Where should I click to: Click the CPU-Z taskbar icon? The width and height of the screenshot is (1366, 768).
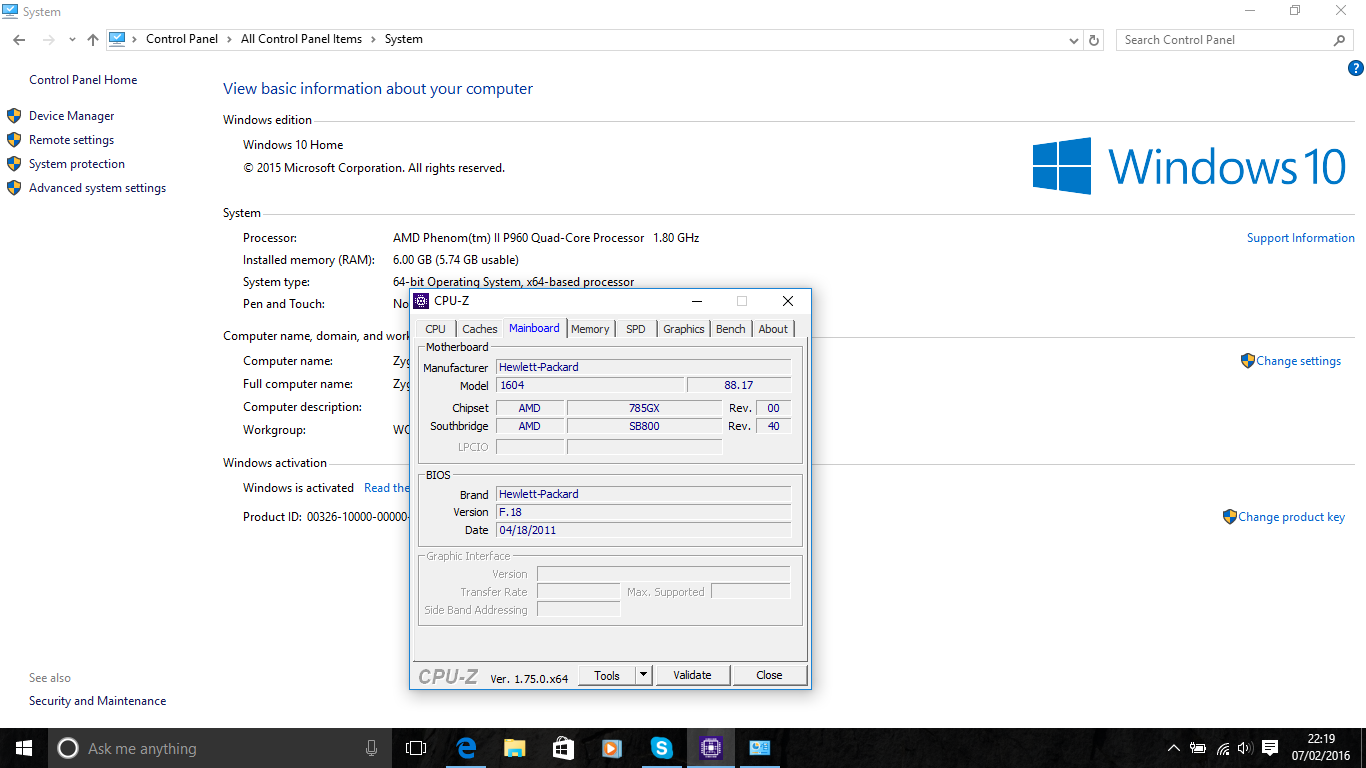click(710, 748)
